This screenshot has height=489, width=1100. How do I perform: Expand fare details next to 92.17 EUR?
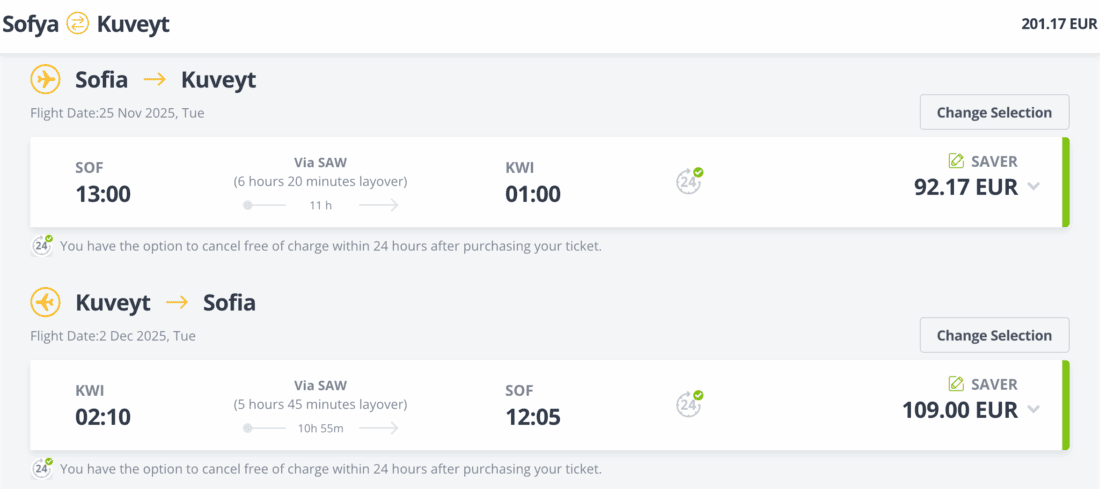(1033, 187)
